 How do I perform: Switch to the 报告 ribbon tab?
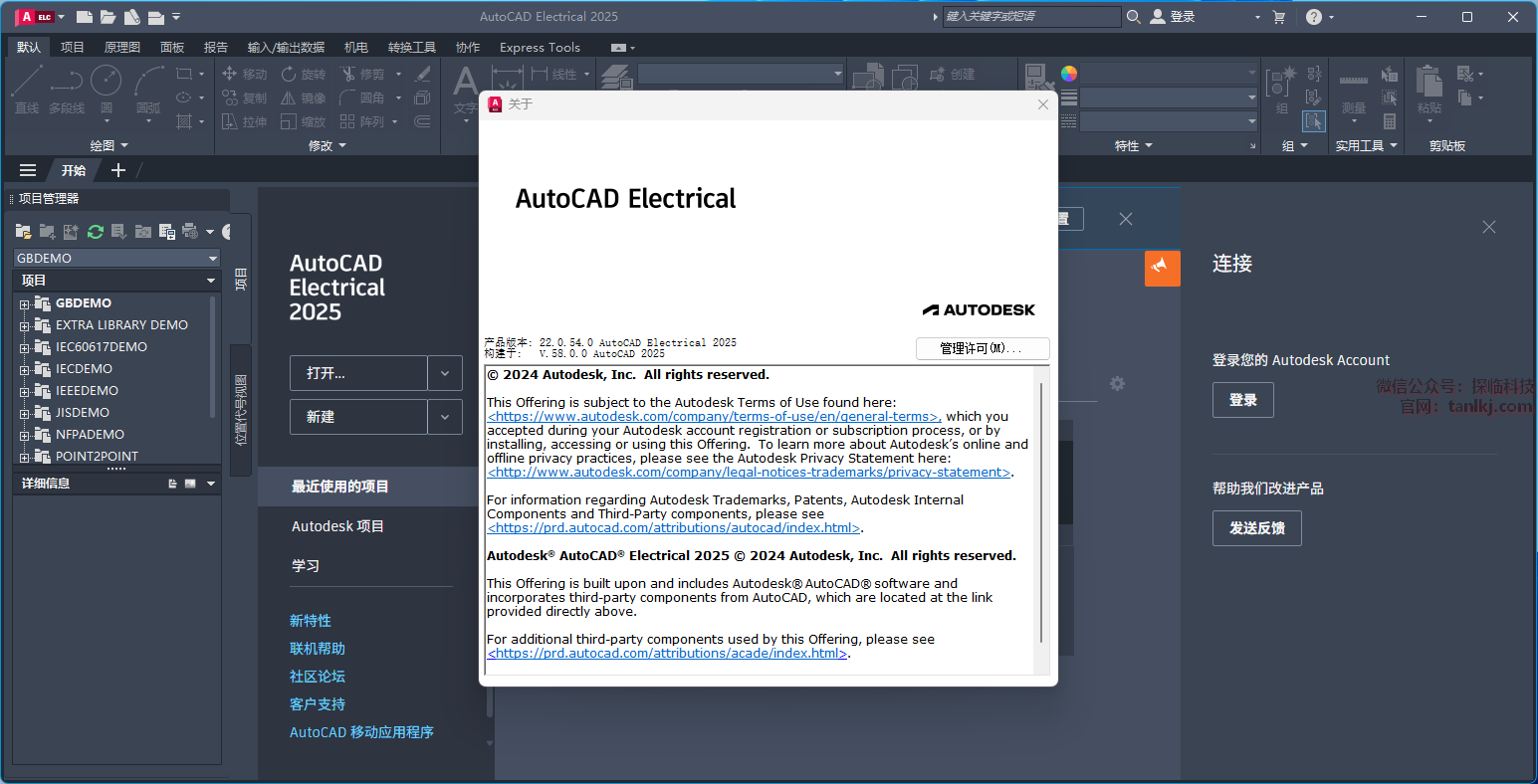216,47
